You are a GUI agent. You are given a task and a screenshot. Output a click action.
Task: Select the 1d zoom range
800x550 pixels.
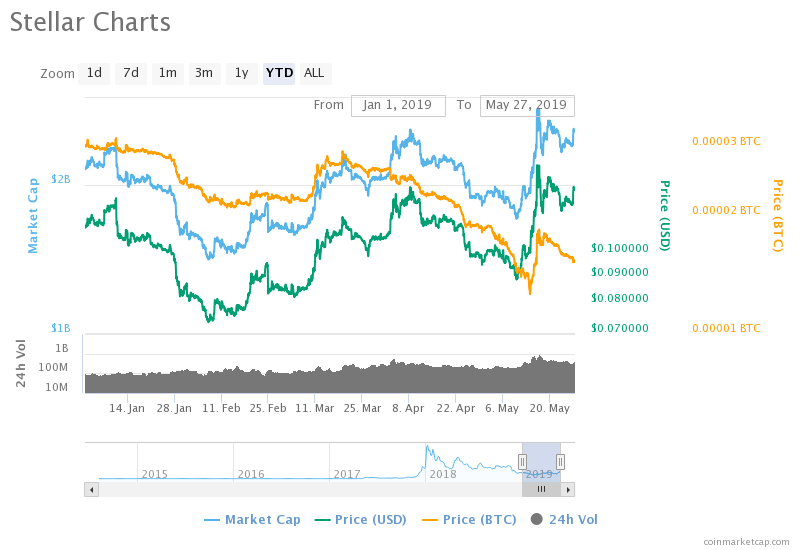coord(94,73)
